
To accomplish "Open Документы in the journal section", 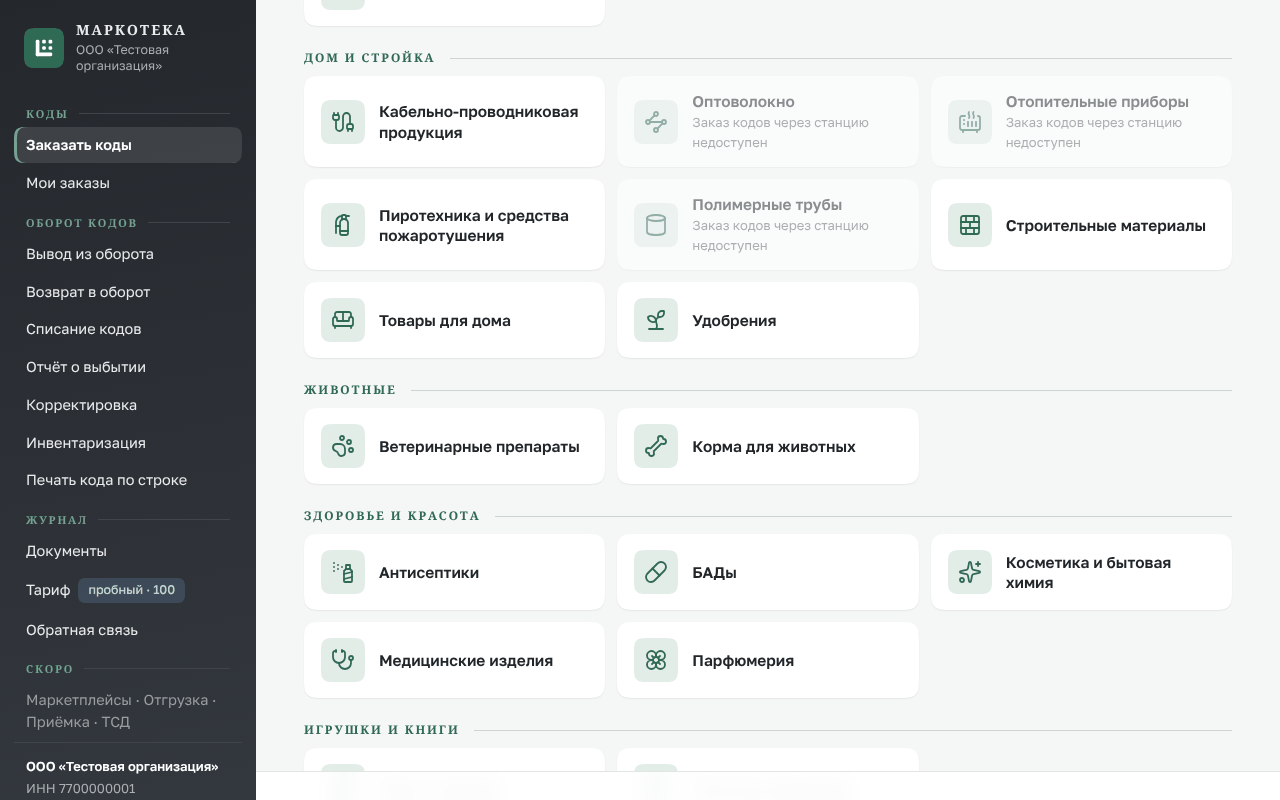I will (128, 551).
